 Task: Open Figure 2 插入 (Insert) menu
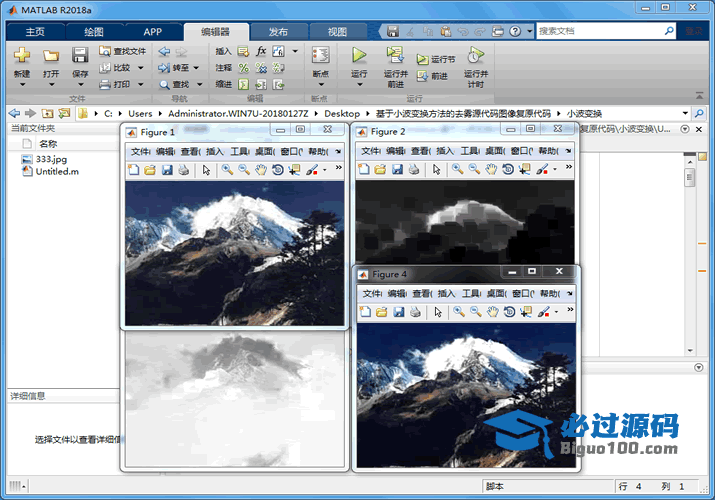pos(445,151)
